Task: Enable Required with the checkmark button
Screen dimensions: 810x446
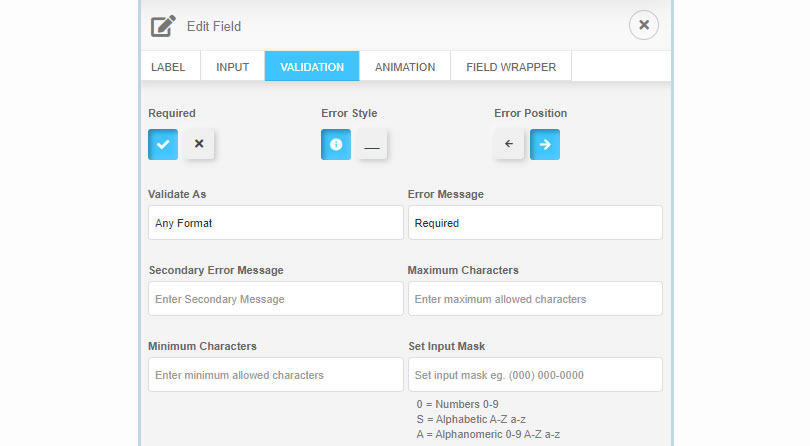Action: (x=163, y=144)
